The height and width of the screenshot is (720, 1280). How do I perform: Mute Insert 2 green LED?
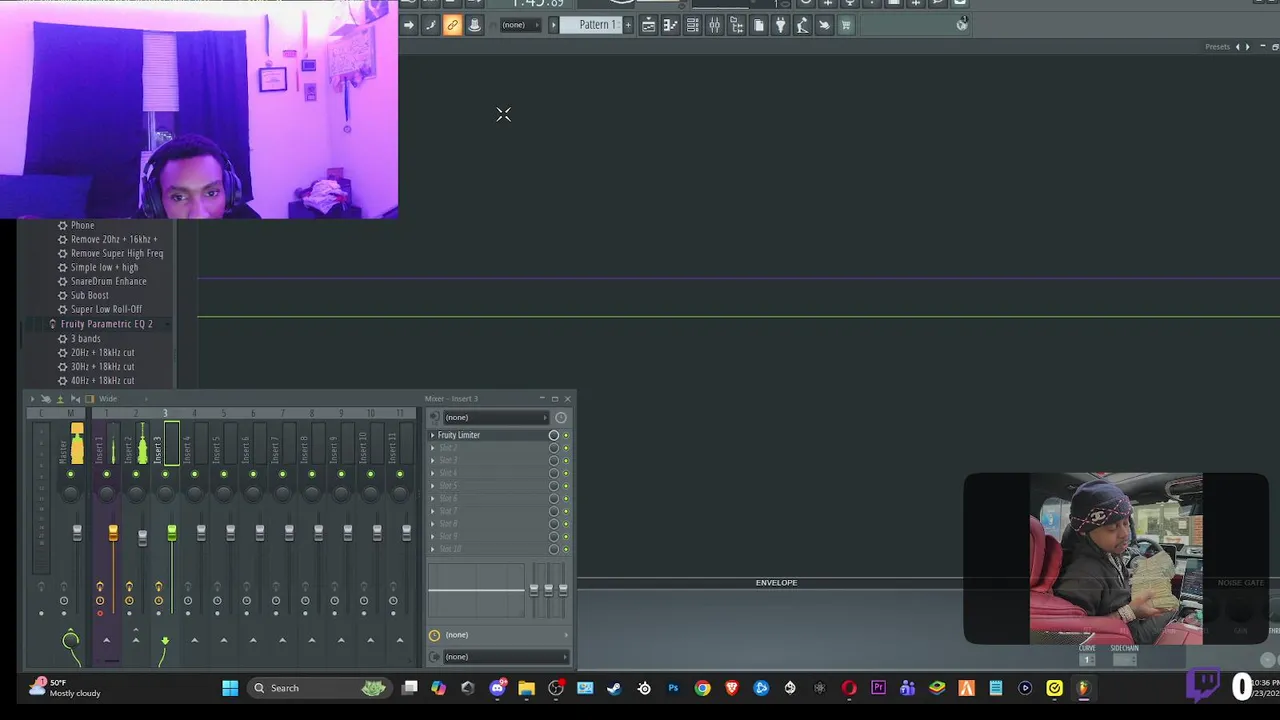(136, 474)
